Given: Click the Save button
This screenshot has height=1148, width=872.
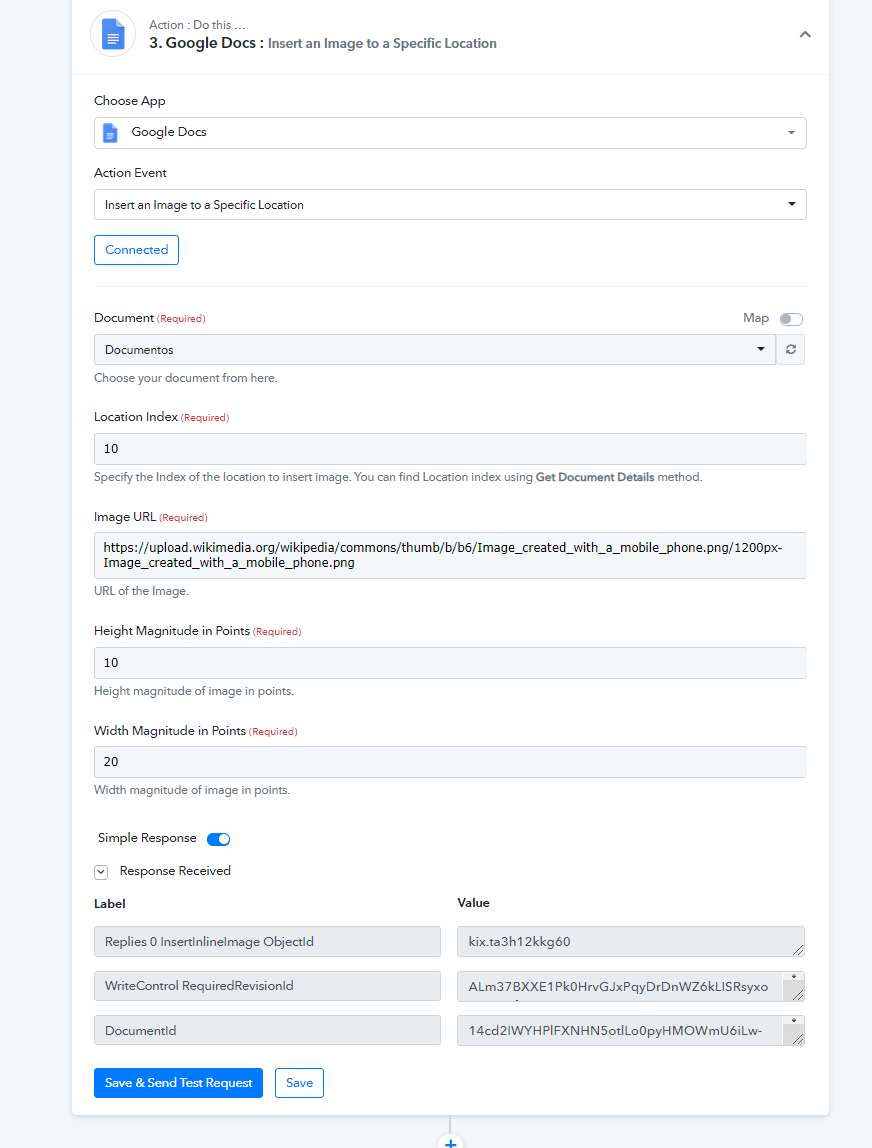Looking at the screenshot, I should [x=299, y=1083].
